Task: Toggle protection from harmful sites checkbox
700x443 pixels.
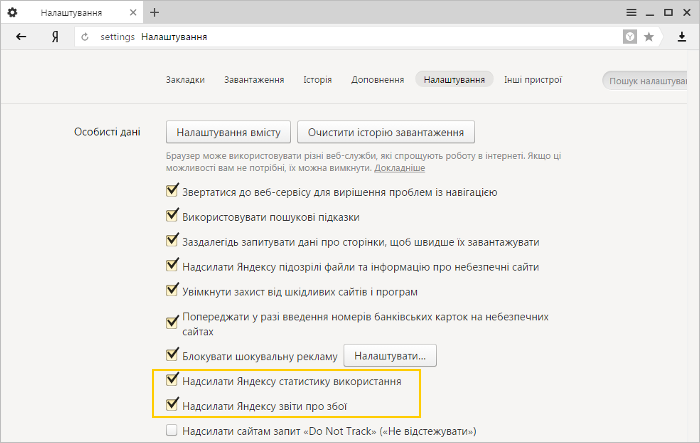Action: tap(172, 291)
